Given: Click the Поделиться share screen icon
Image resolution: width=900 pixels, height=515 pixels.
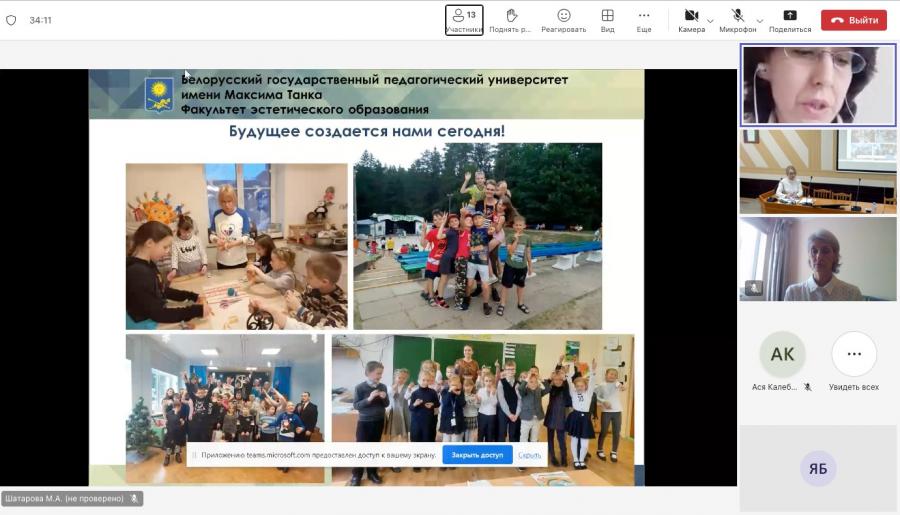Looking at the screenshot, I should 790,20.
